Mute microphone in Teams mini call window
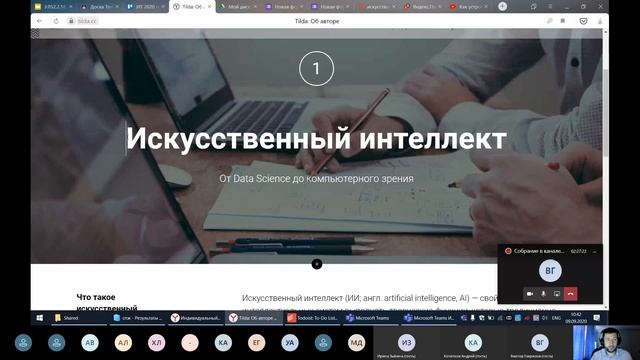 click(543, 294)
